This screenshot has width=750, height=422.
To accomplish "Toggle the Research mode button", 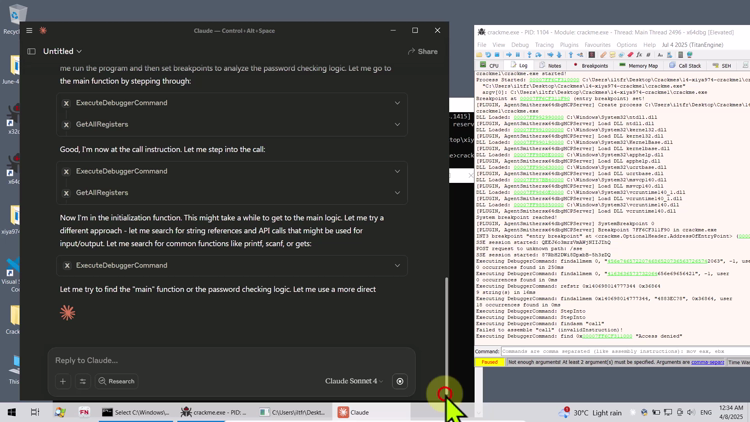I will coord(117,381).
